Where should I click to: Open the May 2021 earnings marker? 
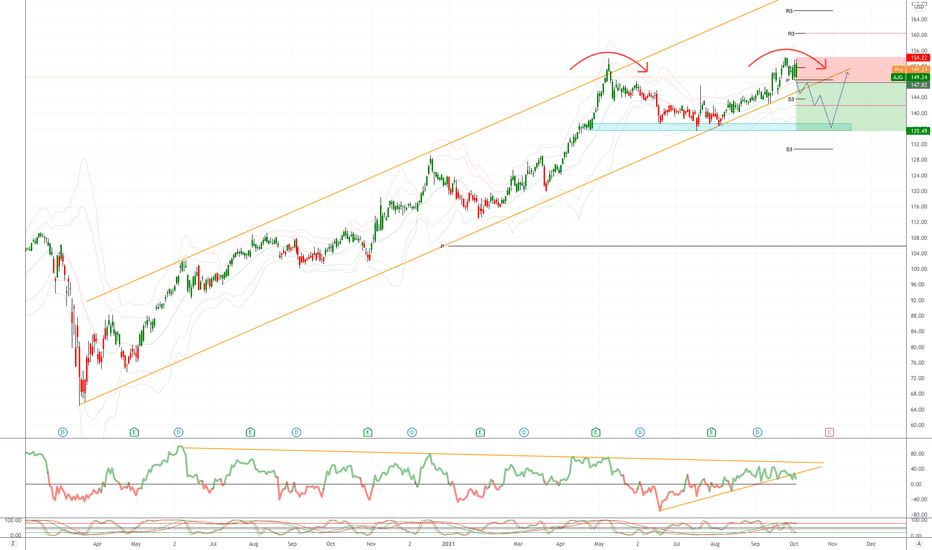[596, 432]
